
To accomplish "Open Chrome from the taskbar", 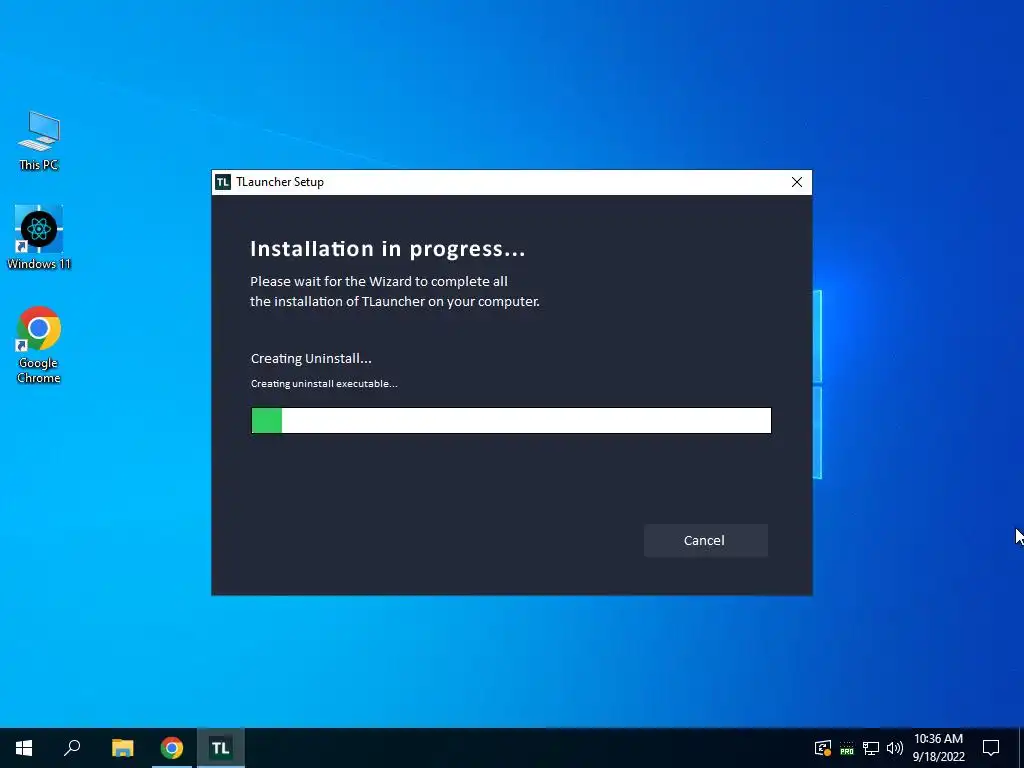I will (172, 748).
